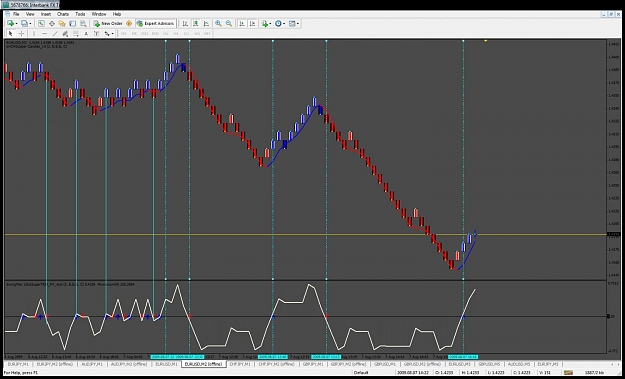
Task: Open the Insert menu
Action: (46, 14)
